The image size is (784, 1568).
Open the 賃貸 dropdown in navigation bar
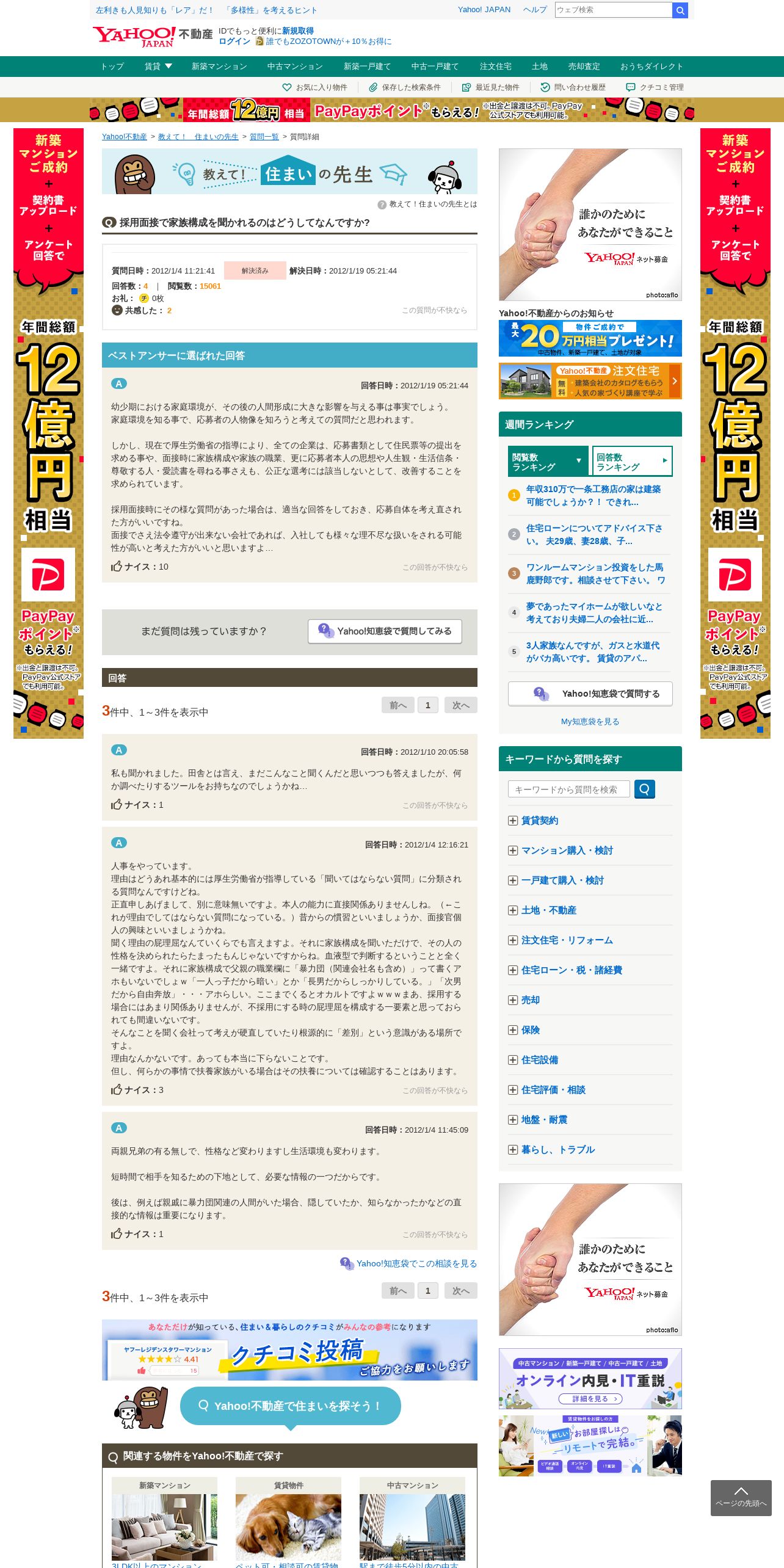point(158,67)
